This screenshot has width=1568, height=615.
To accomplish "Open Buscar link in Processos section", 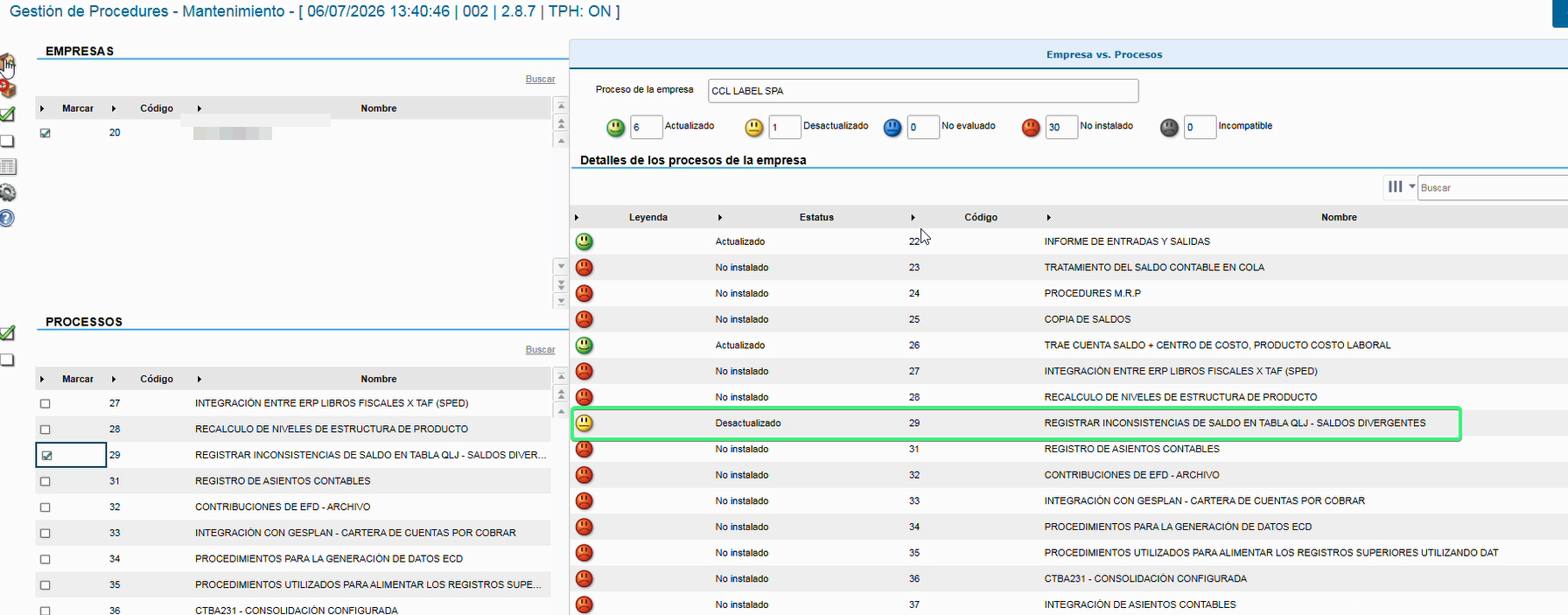I will [540, 349].
